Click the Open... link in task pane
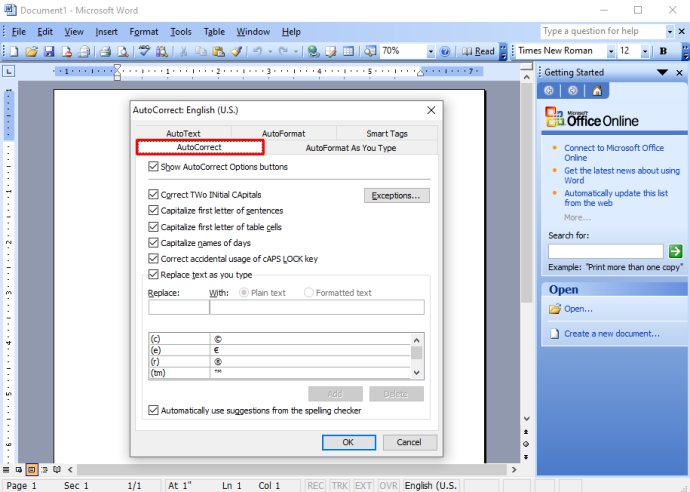The image size is (690, 492). tap(578, 309)
